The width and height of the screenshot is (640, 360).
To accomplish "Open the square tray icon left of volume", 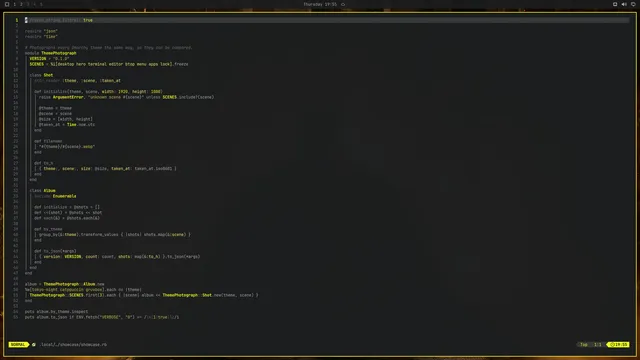I will [615, 4].
